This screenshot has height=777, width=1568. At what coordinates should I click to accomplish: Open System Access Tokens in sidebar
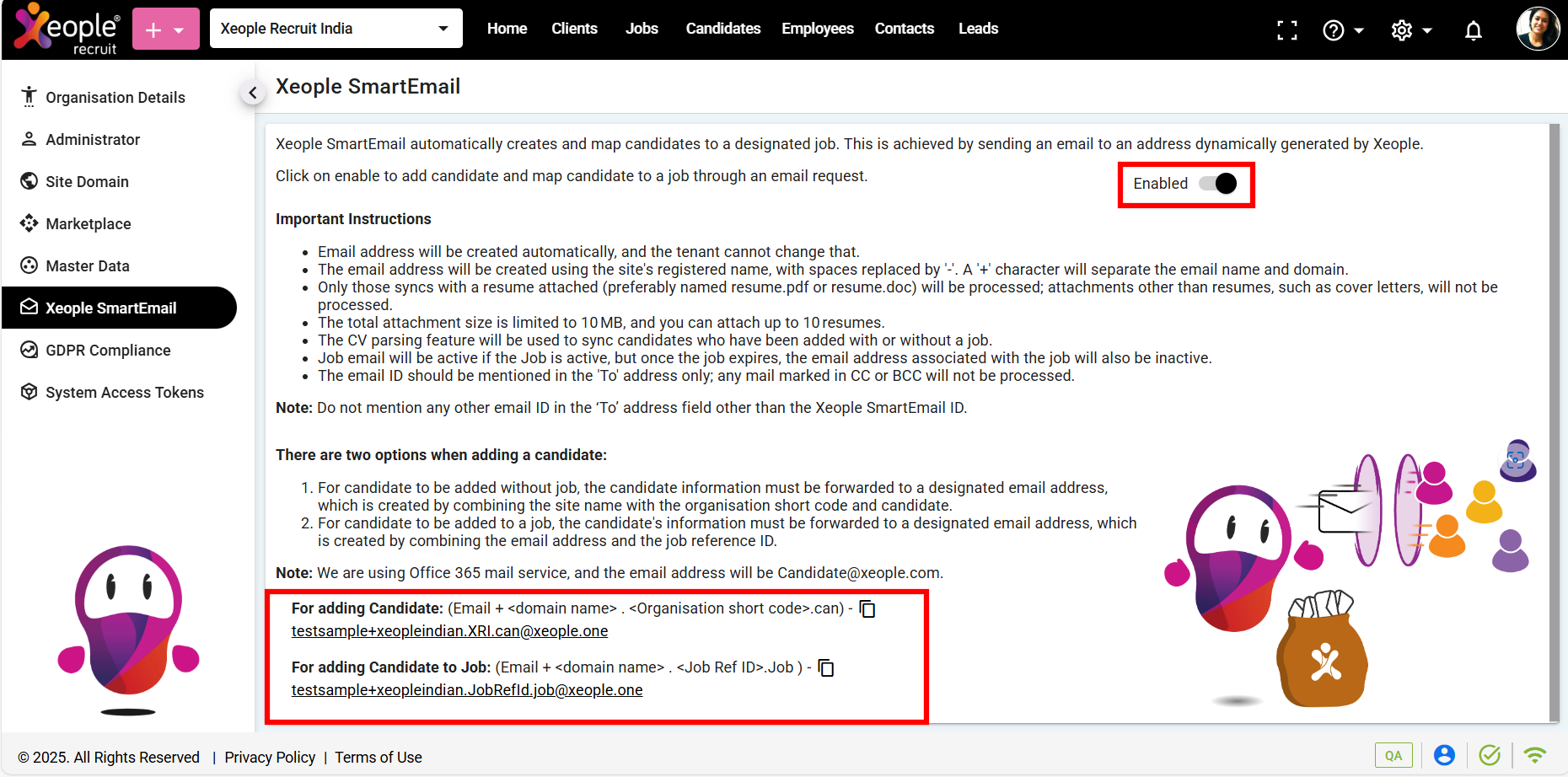coord(119,392)
